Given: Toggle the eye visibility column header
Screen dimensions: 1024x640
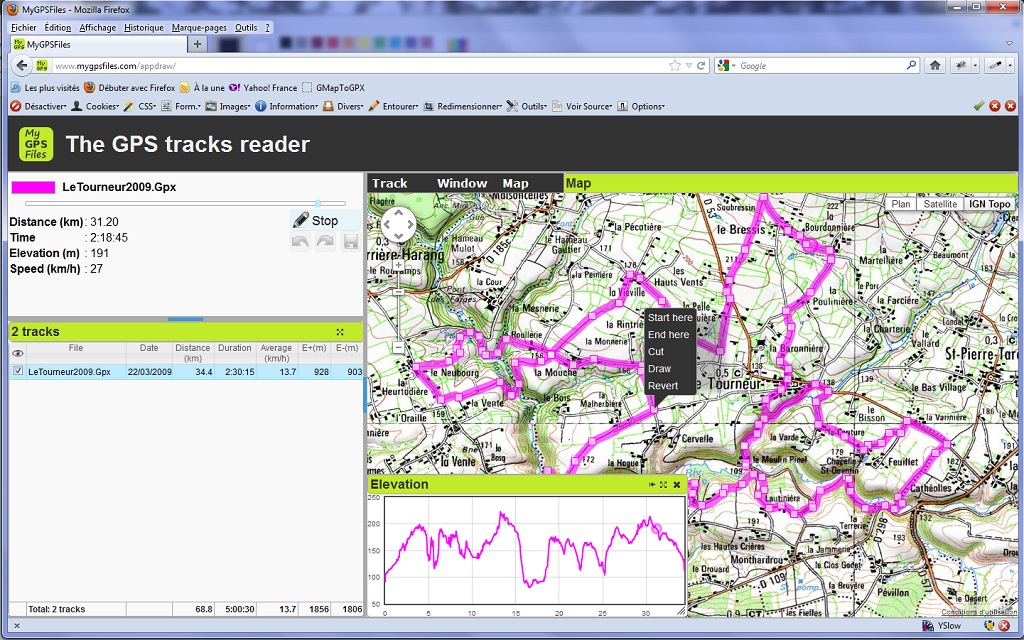Looking at the screenshot, I should (17, 353).
